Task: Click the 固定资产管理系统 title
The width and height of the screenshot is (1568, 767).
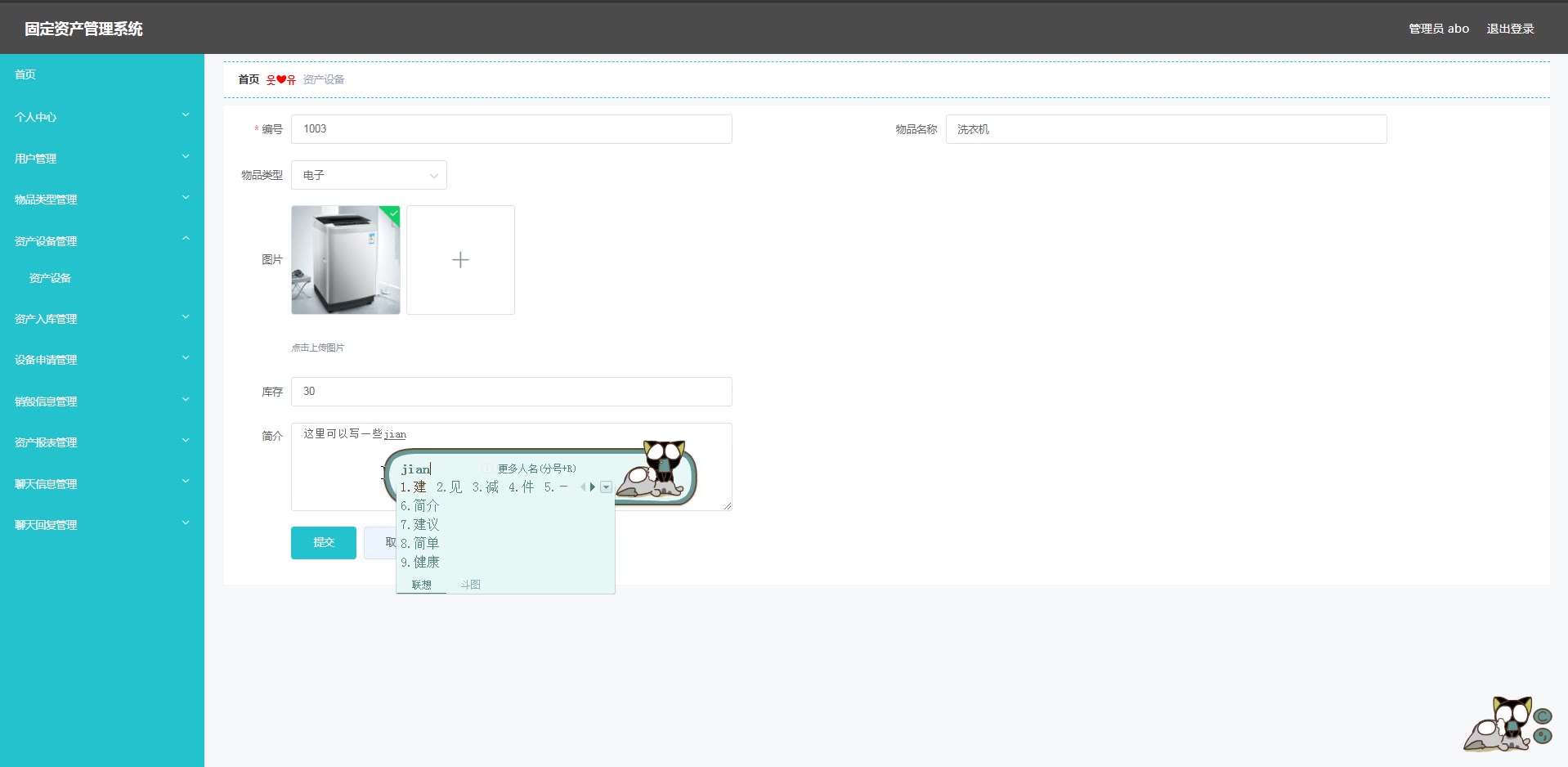Action: 83,29
